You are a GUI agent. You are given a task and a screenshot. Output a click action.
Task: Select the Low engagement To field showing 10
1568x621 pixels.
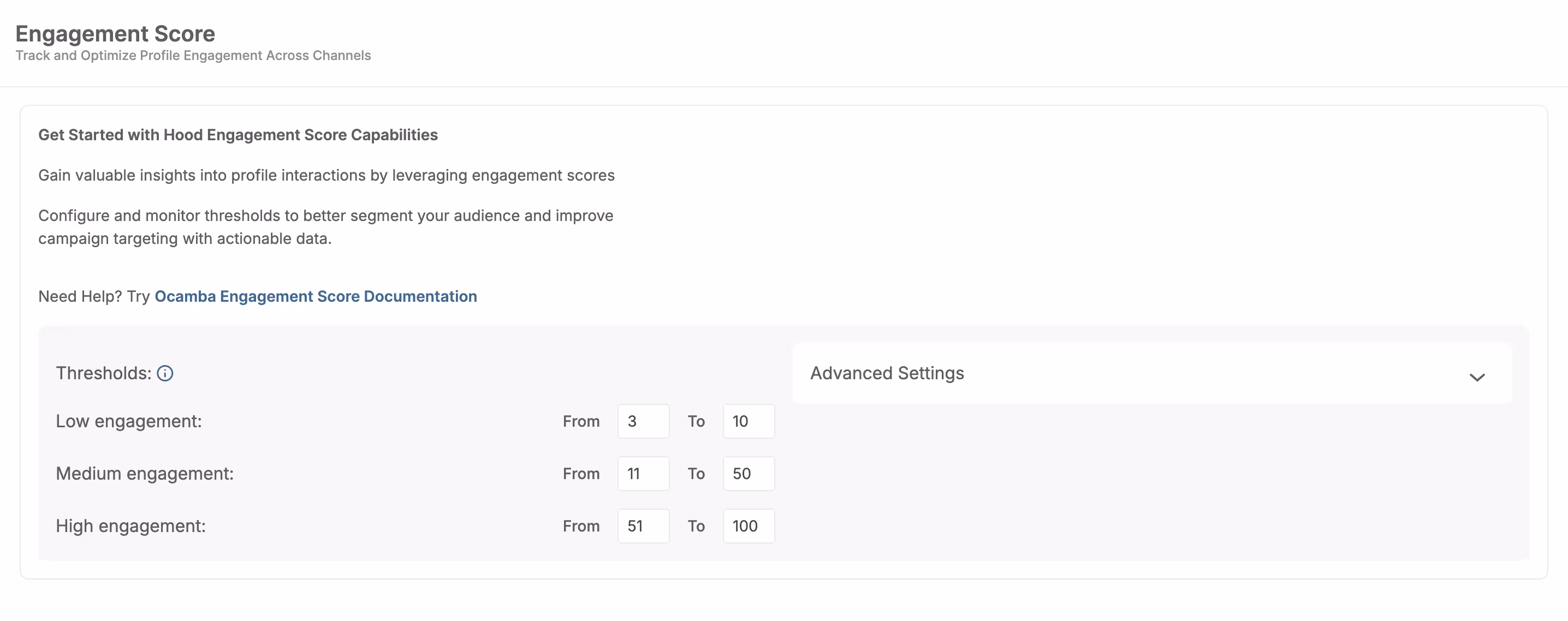click(748, 421)
